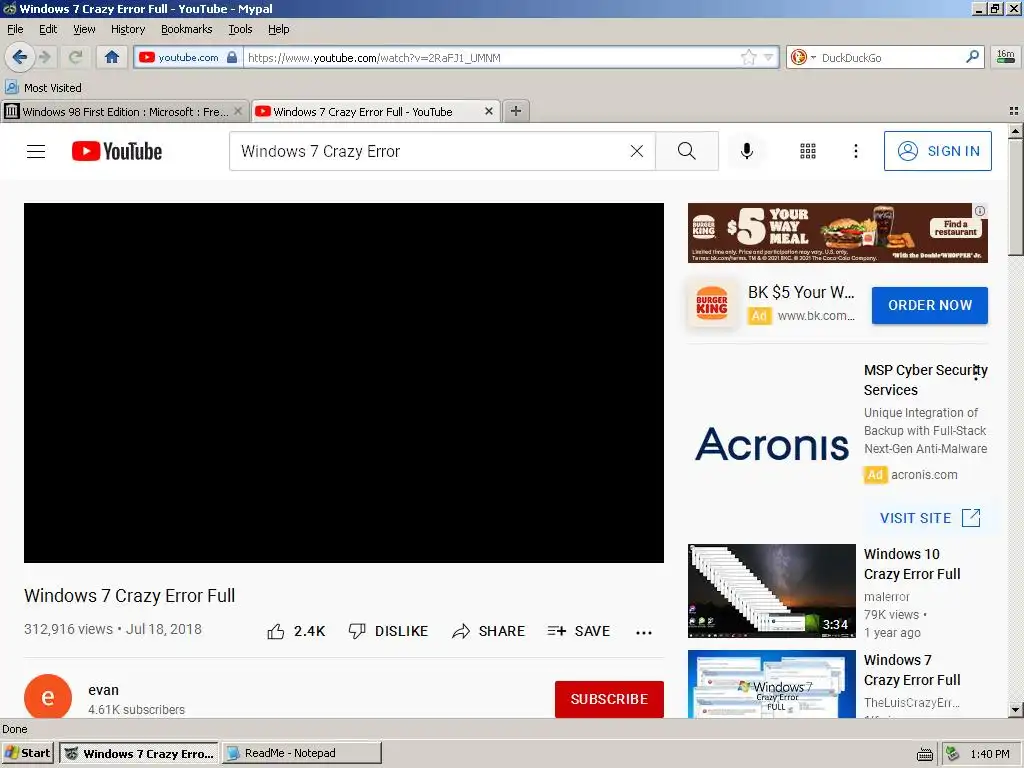
Task: Open Windows 10 Crazy Error Full title link
Action: pyautogui.click(x=912, y=564)
